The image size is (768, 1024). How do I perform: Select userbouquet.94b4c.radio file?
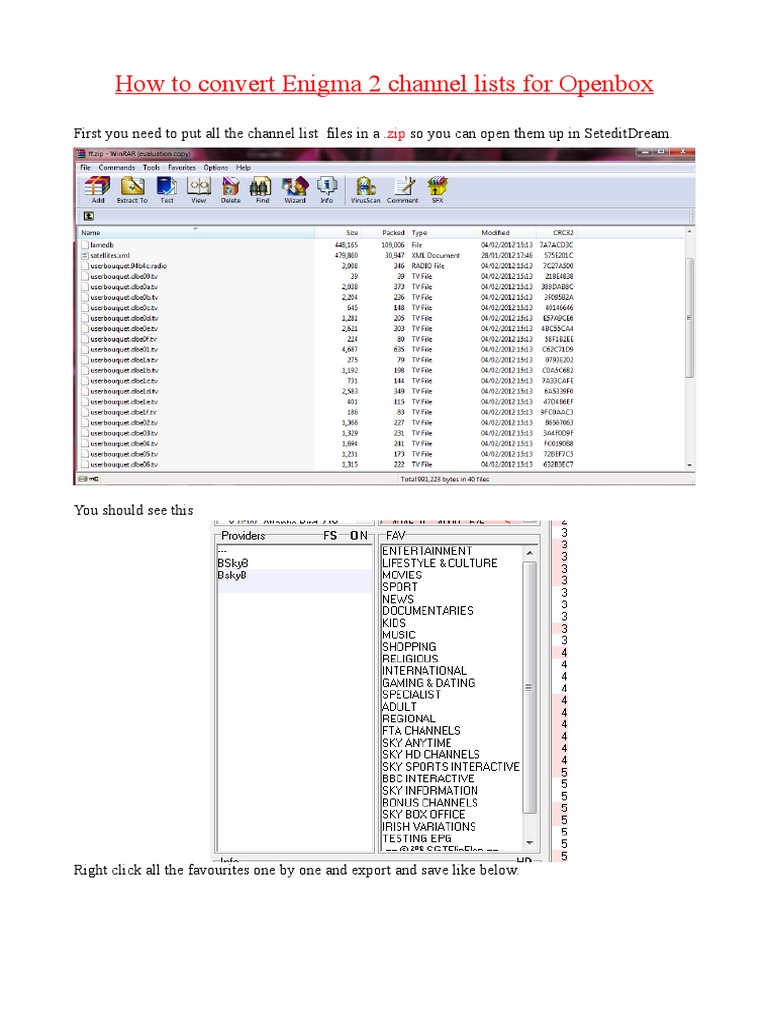click(x=327, y=266)
